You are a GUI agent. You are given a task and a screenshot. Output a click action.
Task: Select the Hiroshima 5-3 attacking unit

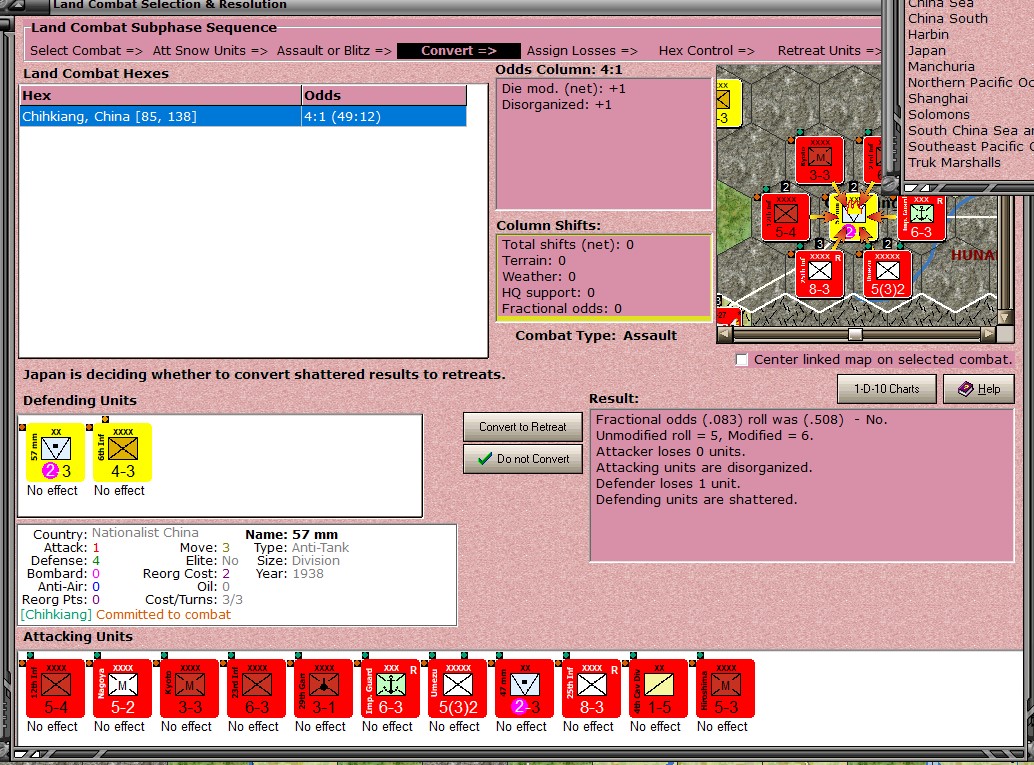pos(726,688)
